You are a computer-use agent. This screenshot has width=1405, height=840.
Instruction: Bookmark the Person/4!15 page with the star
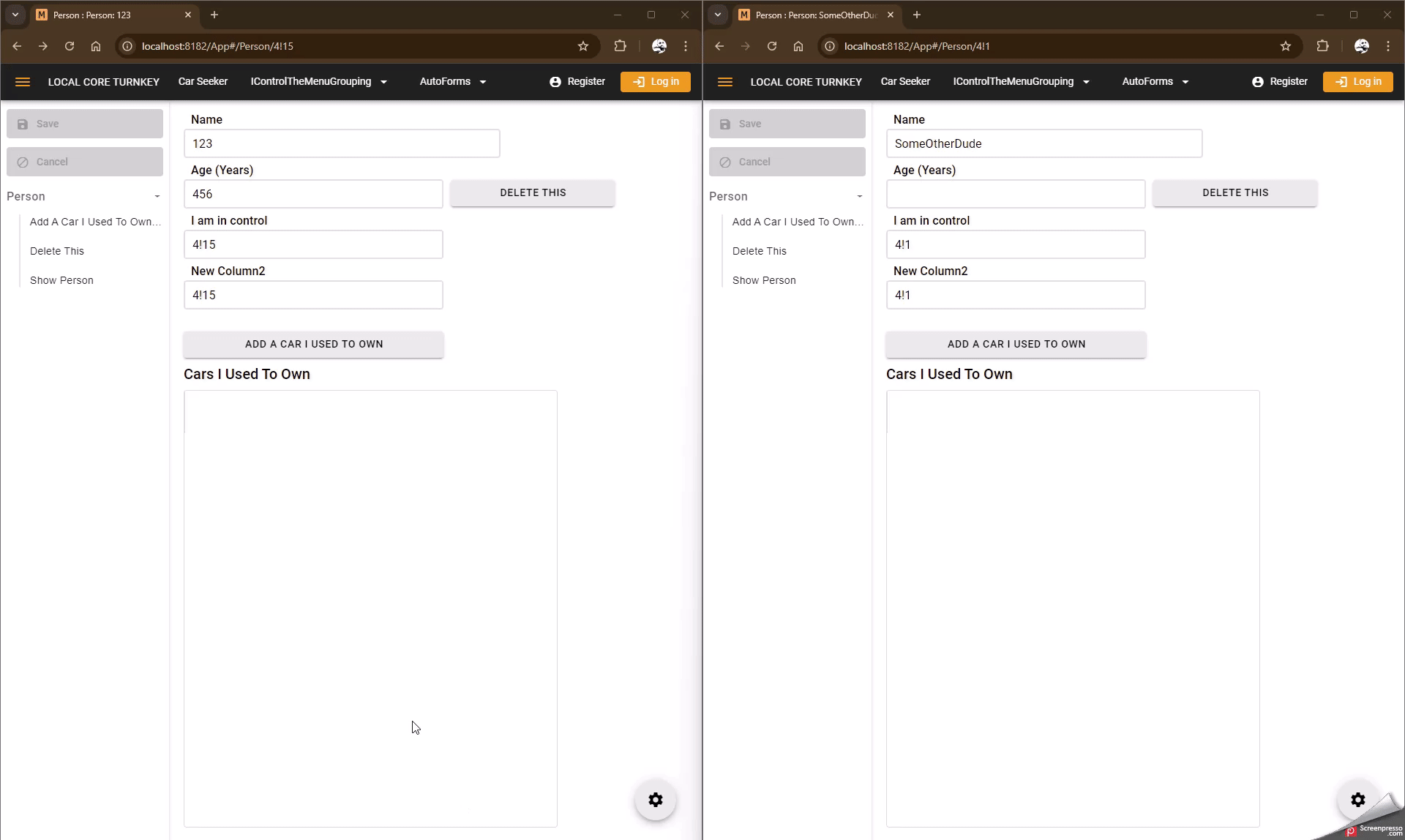coord(583,46)
